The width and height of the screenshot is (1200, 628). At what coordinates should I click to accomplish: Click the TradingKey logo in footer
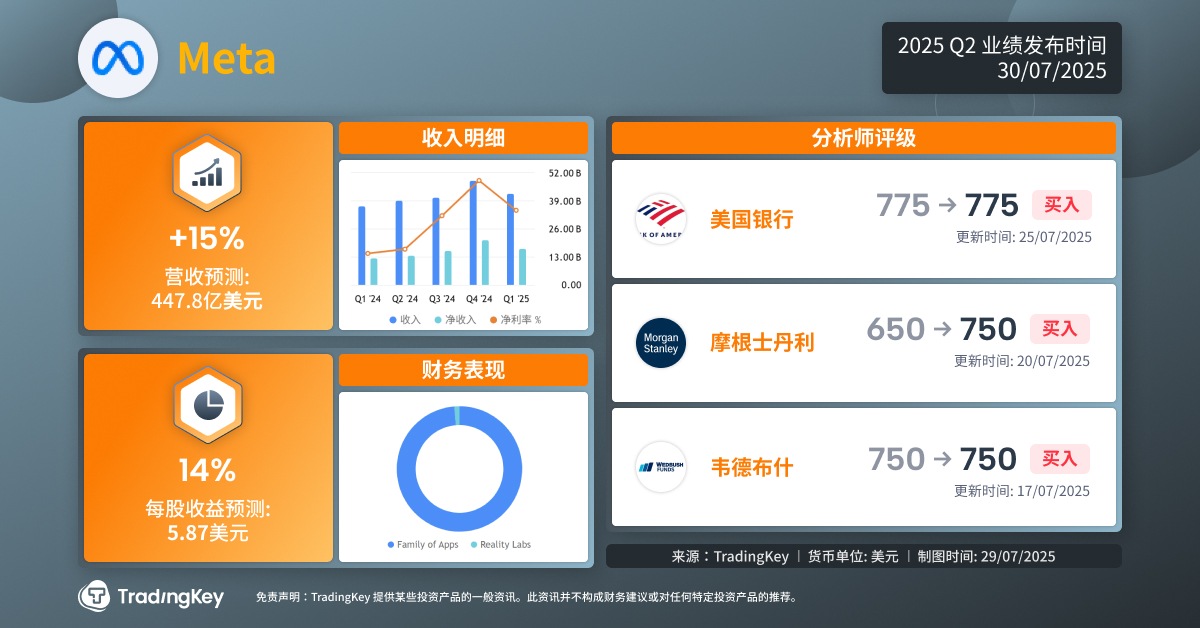click(150, 597)
